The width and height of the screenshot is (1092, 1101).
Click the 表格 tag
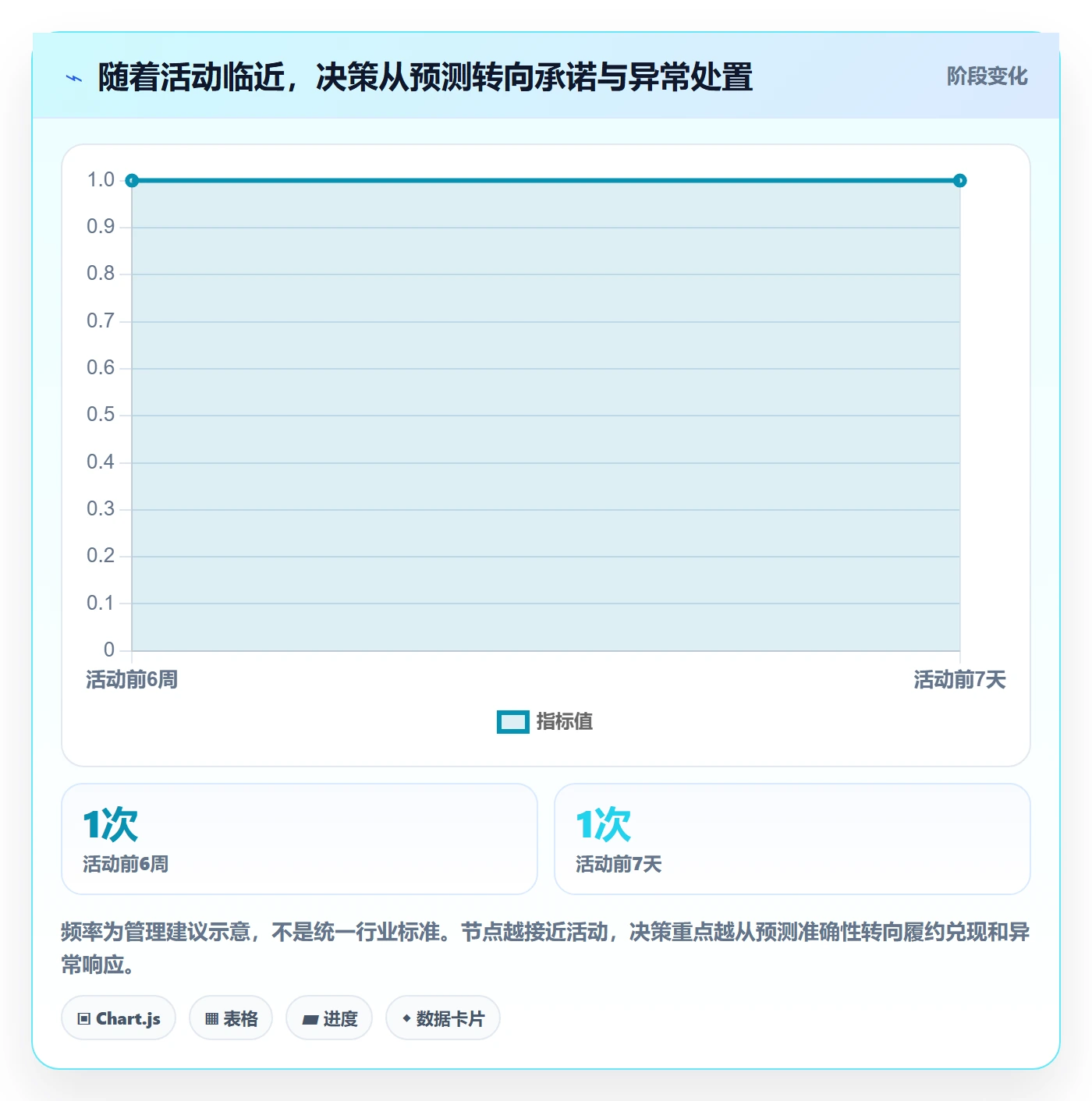(231, 1018)
